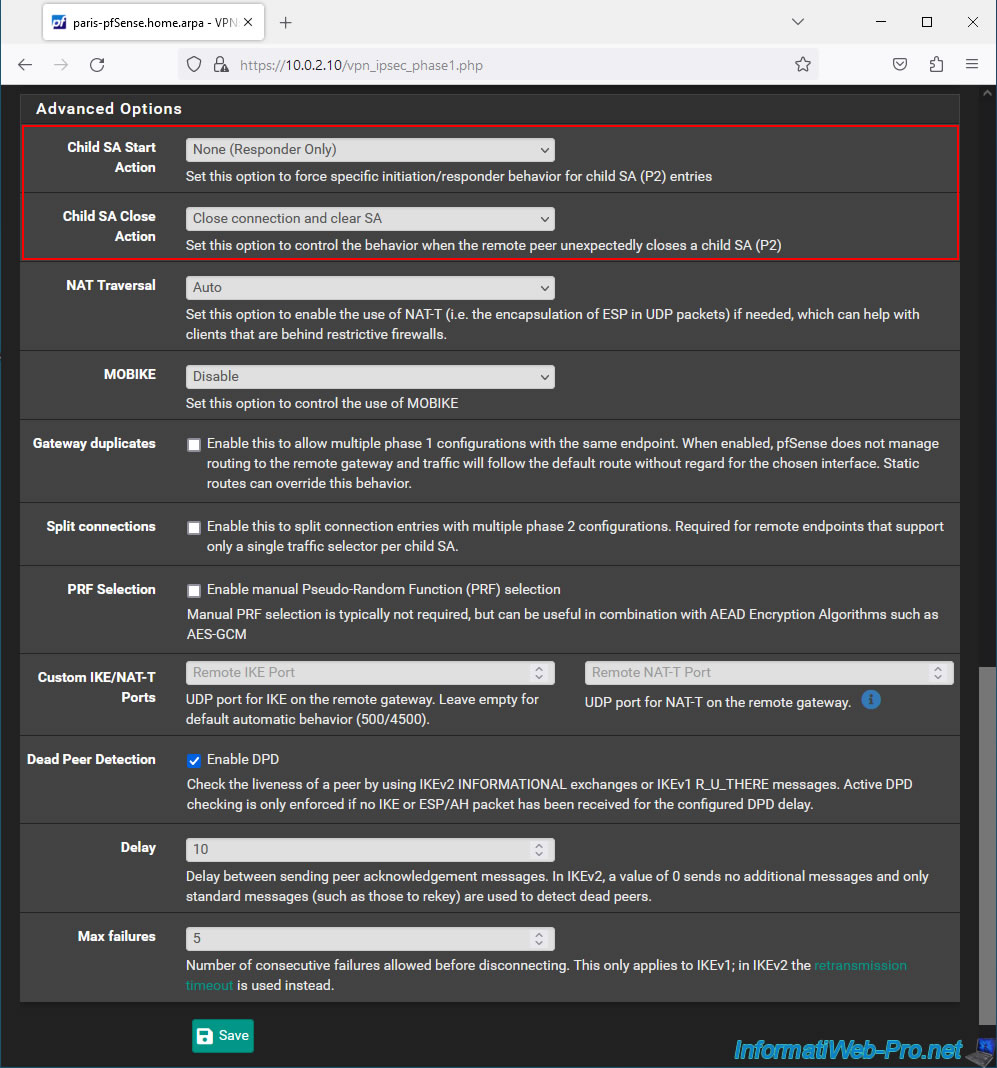Click the Max failures stepper arrows
Image resolution: width=997 pixels, height=1068 pixels.
[539, 939]
